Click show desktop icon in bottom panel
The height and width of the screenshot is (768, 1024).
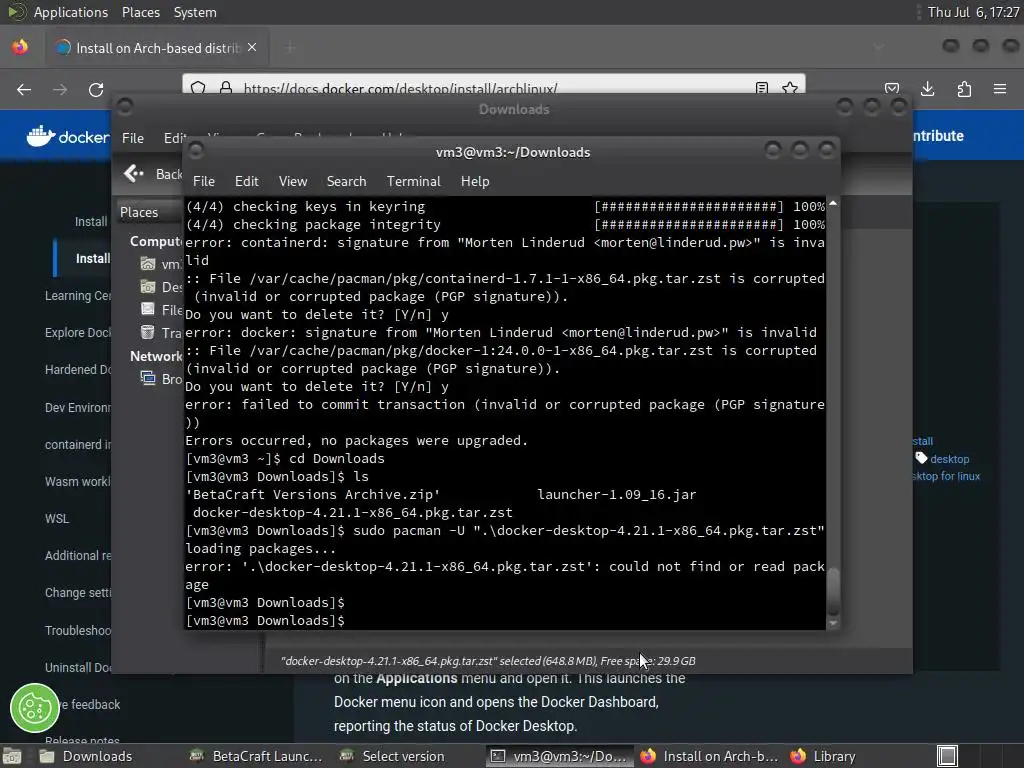pos(11,756)
